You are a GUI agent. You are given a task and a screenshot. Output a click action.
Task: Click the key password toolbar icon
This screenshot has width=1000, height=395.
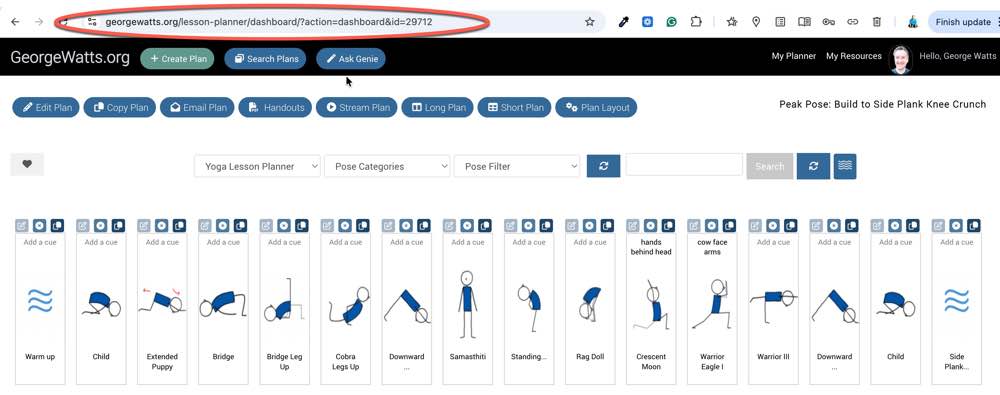(828, 22)
